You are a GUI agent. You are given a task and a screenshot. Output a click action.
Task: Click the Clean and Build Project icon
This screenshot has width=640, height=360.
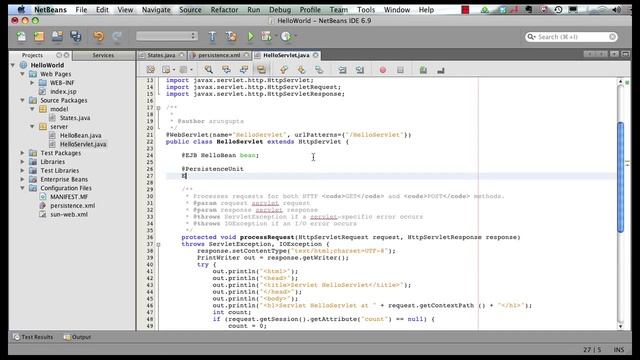[231, 37]
